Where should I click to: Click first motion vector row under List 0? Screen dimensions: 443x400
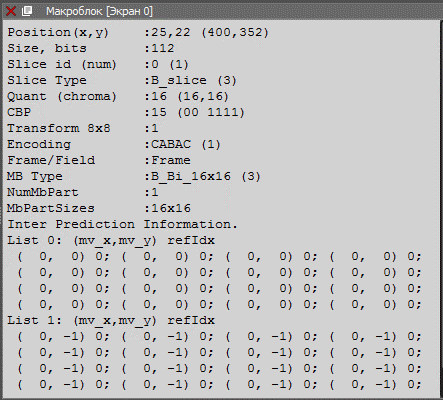(219, 256)
